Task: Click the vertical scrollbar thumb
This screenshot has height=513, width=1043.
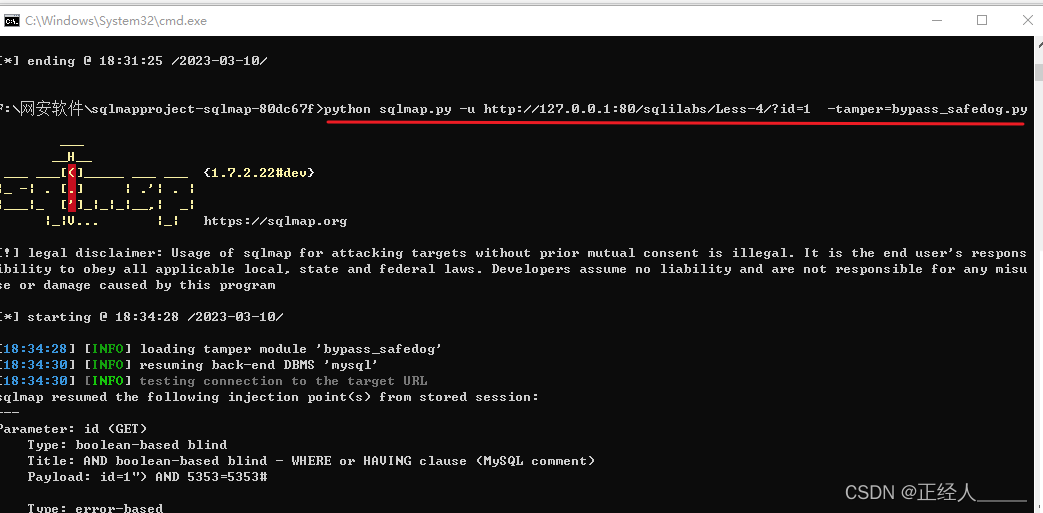Action: (x=1038, y=73)
